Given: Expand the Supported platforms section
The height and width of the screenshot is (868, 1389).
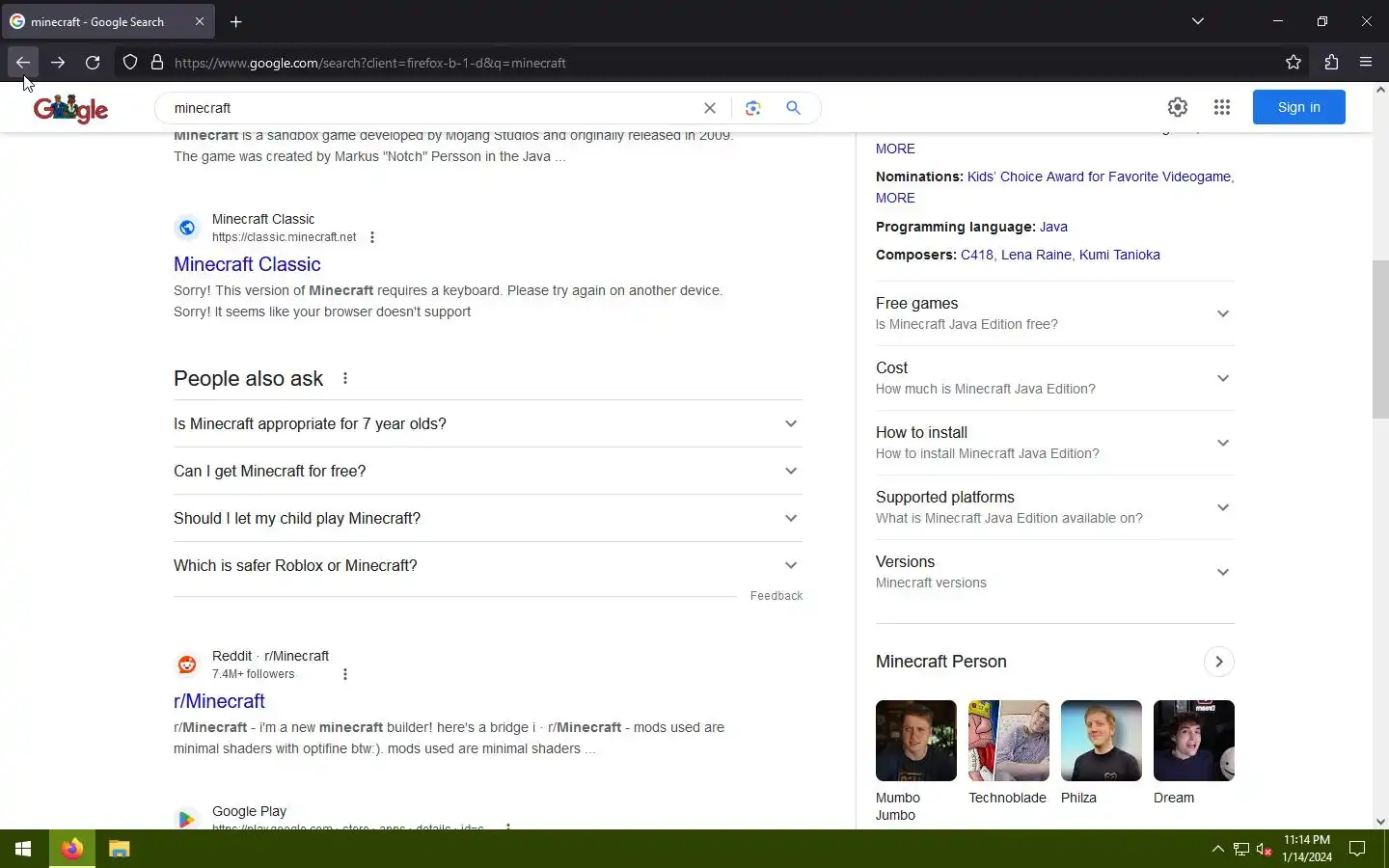Looking at the screenshot, I should coord(1055,507).
